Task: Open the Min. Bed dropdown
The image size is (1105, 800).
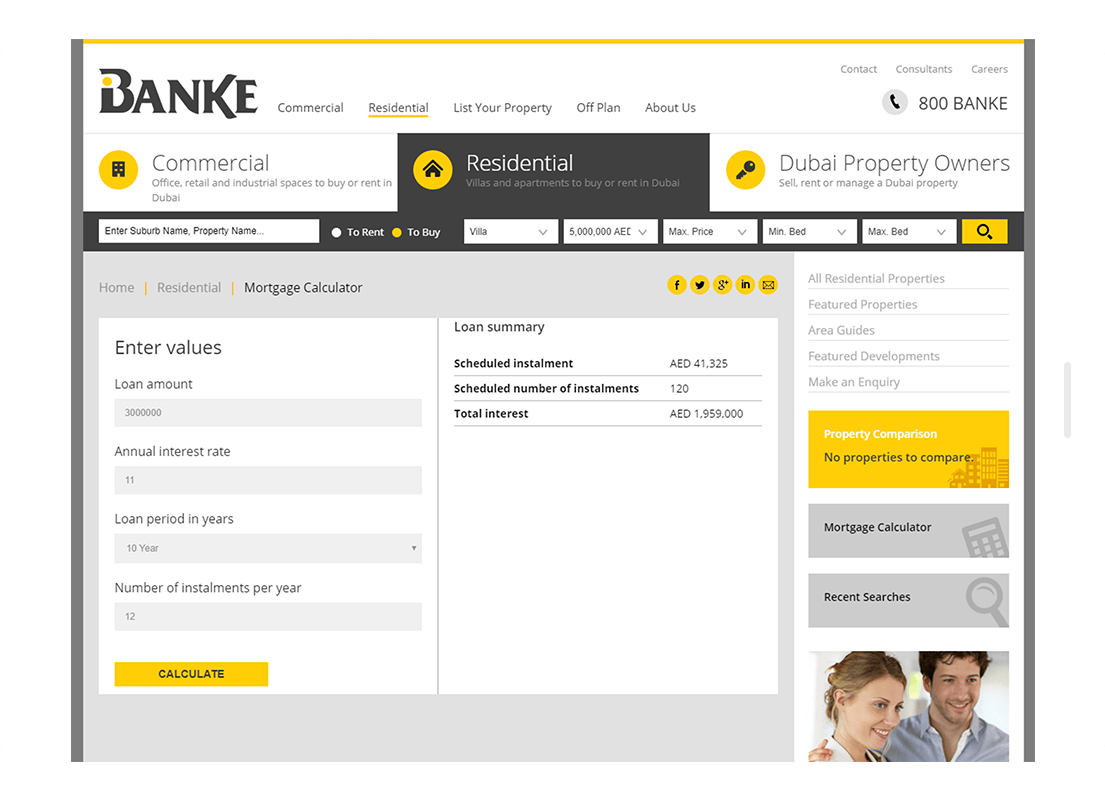Action: (x=810, y=231)
